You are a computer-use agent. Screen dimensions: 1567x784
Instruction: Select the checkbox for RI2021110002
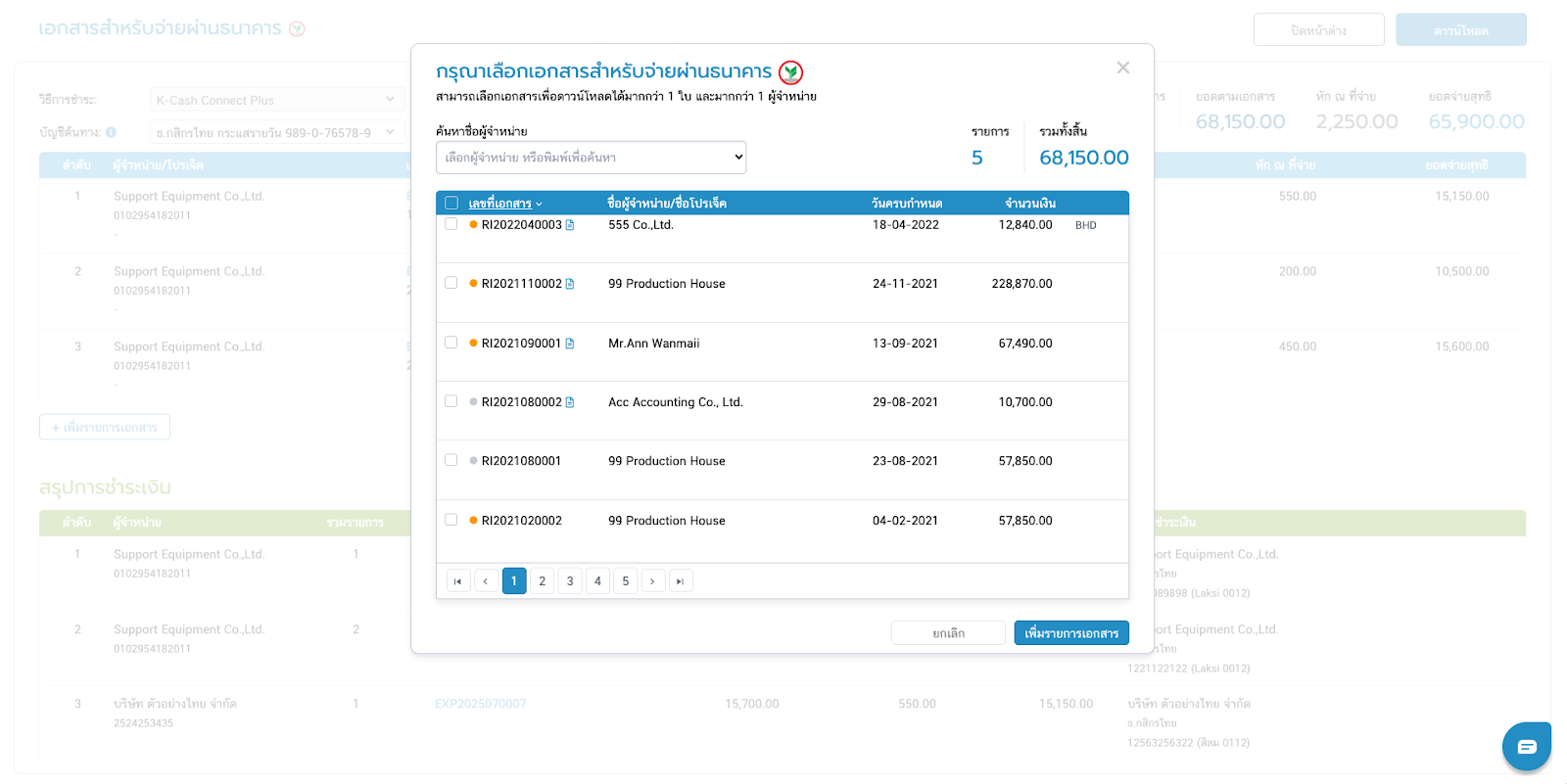(x=451, y=283)
